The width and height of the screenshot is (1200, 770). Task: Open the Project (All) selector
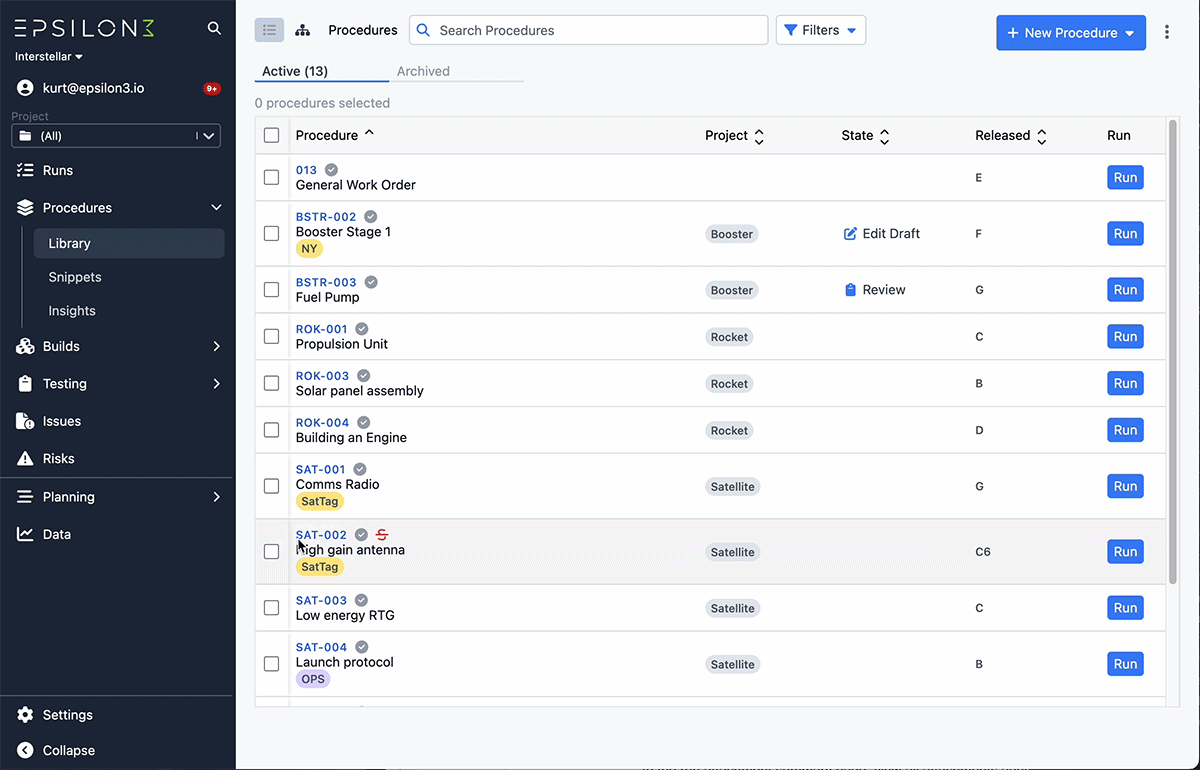[x=116, y=136]
